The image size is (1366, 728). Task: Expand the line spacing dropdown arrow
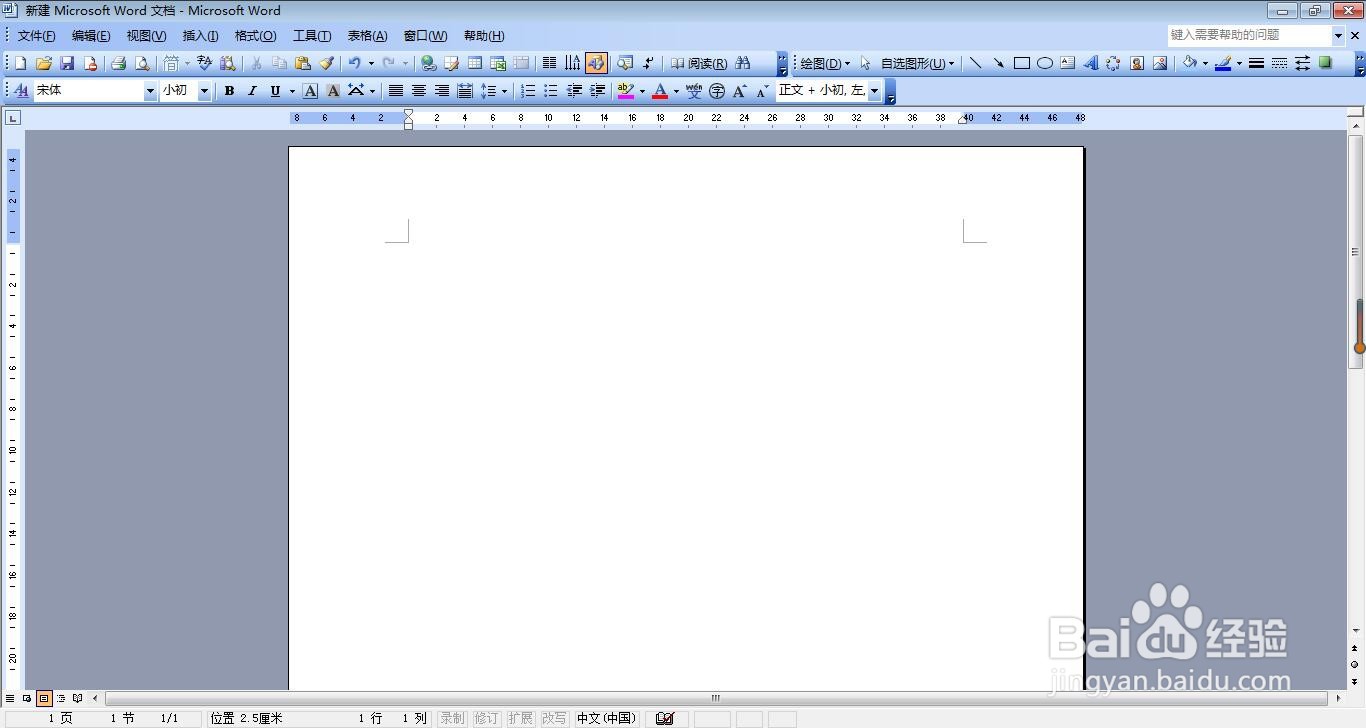504,91
